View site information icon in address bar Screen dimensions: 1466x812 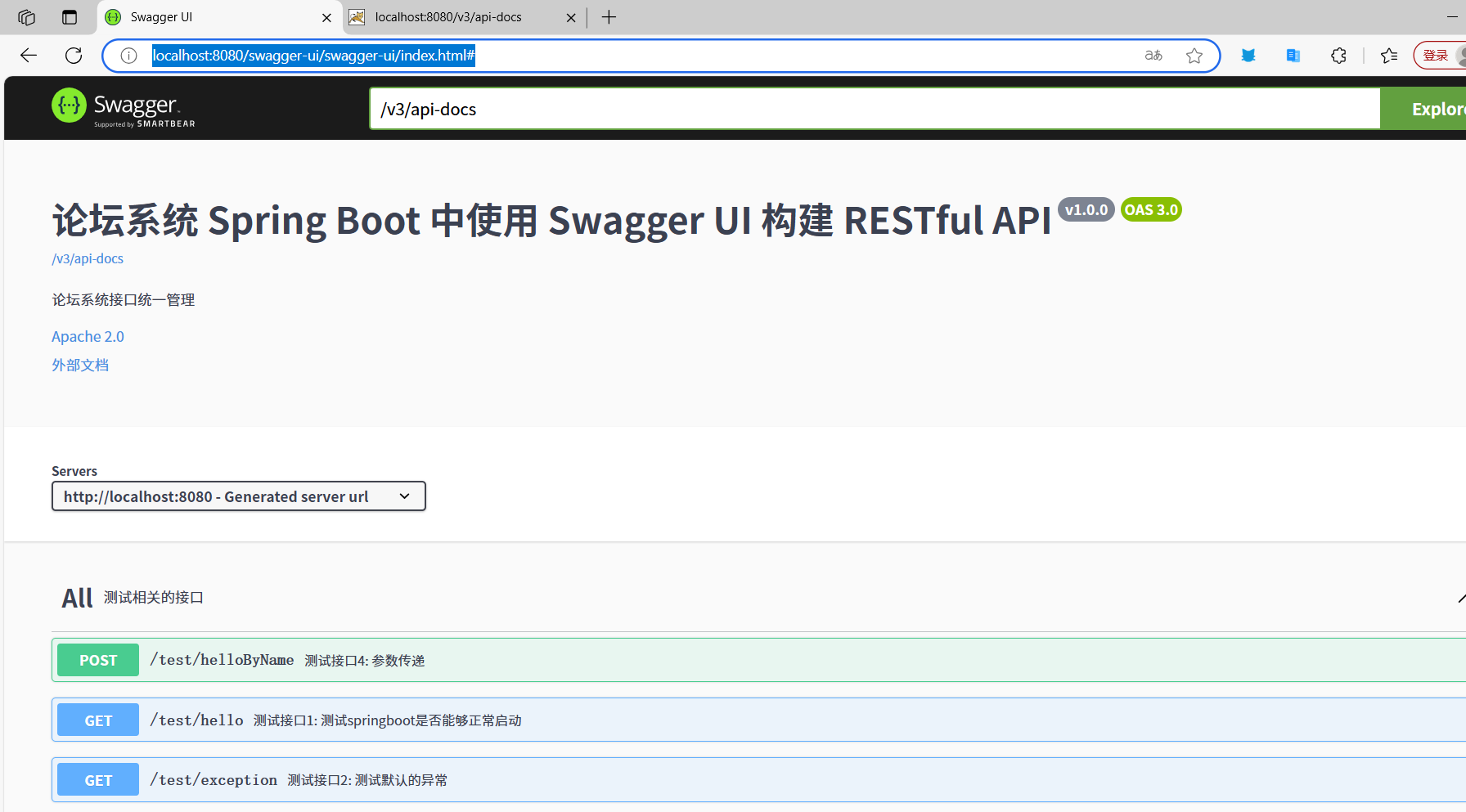click(128, 56)
